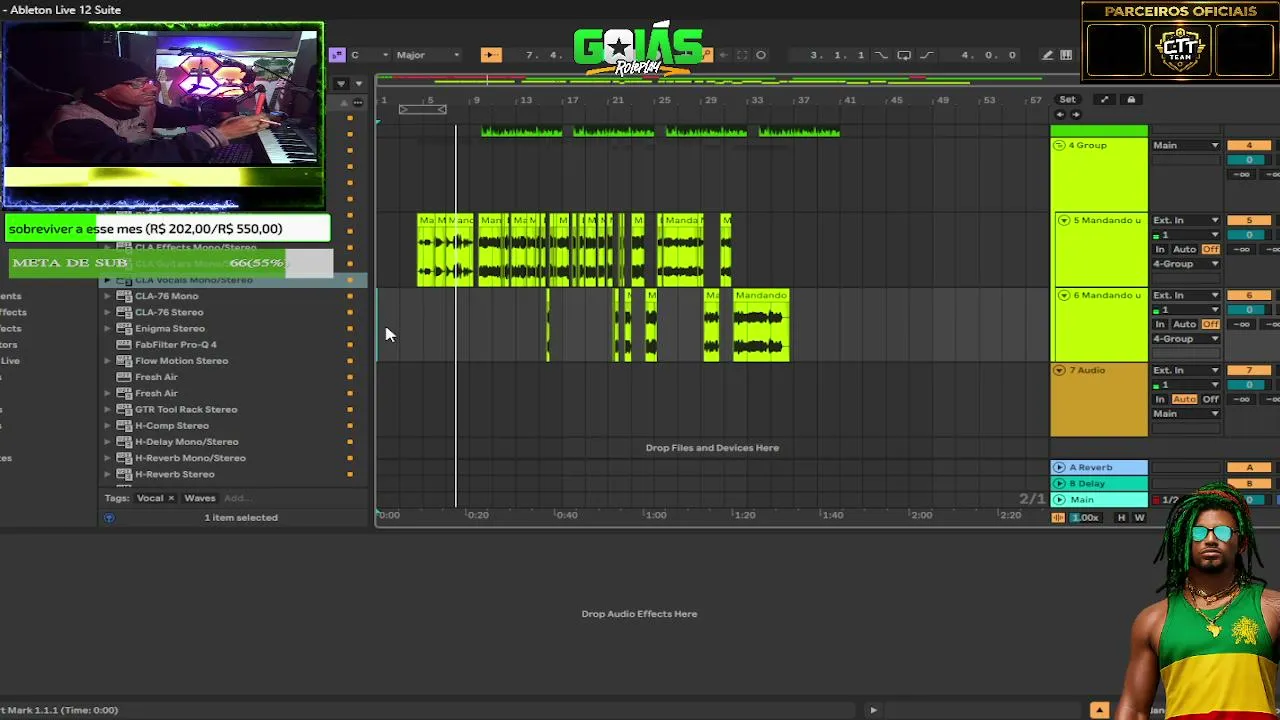Click the orange triangle icon in status bar
Image resolution: width=1280 pixels, height=720 pixels.
(x=1099, y=710)
